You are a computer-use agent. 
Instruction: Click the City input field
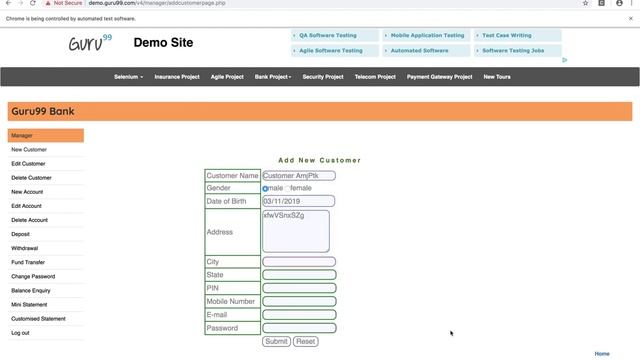(x=299, y=262)
